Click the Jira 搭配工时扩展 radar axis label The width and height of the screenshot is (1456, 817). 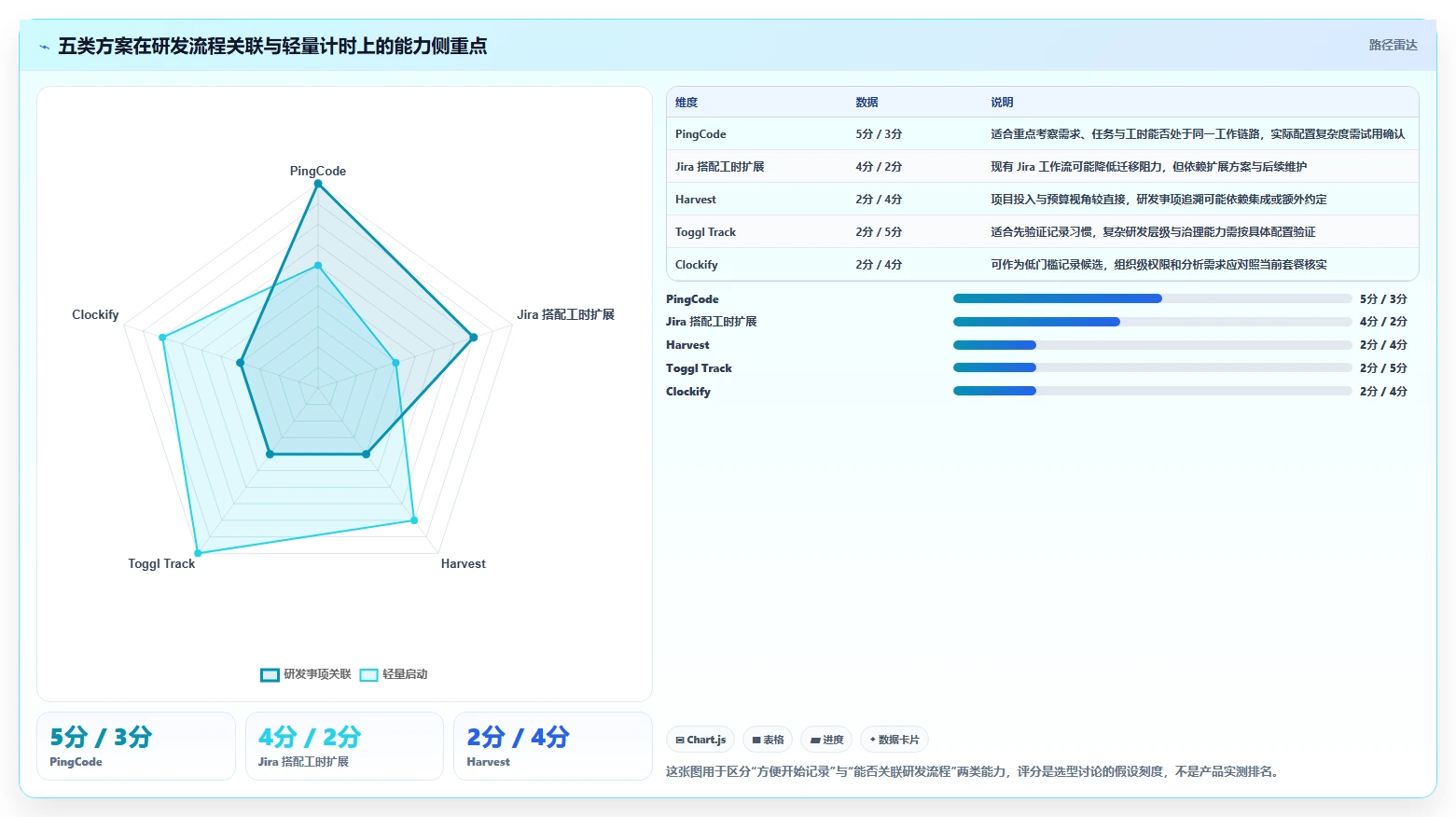(565, 314)
